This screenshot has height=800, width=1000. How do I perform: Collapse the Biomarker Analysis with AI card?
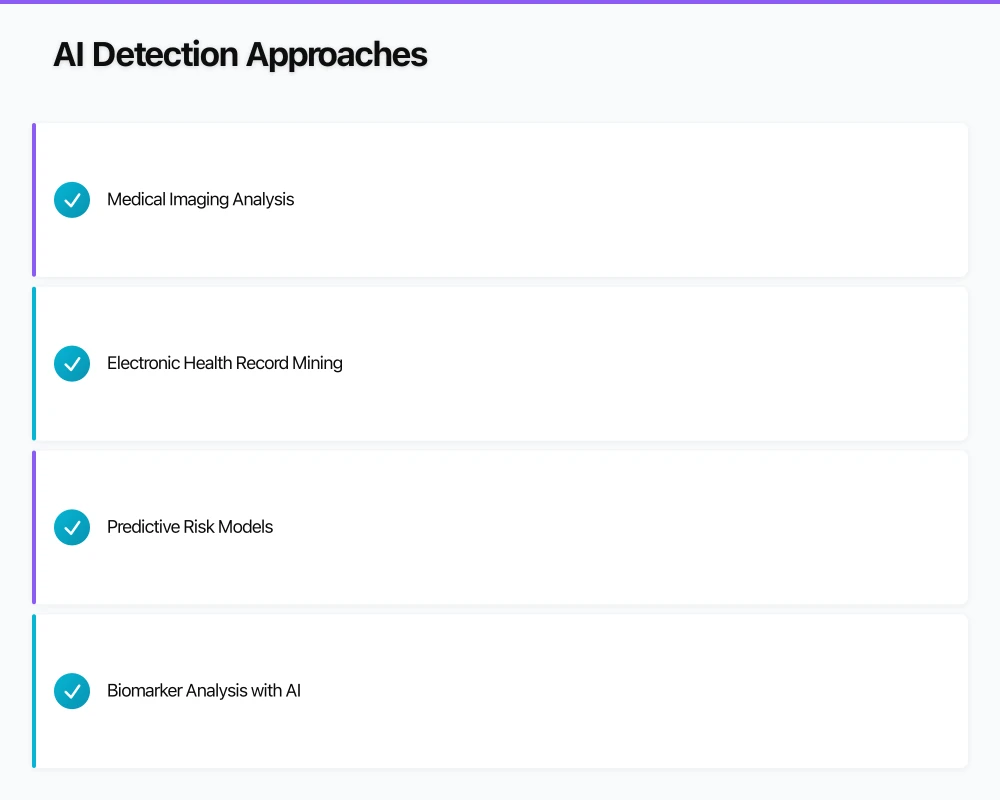pos(500,690)
